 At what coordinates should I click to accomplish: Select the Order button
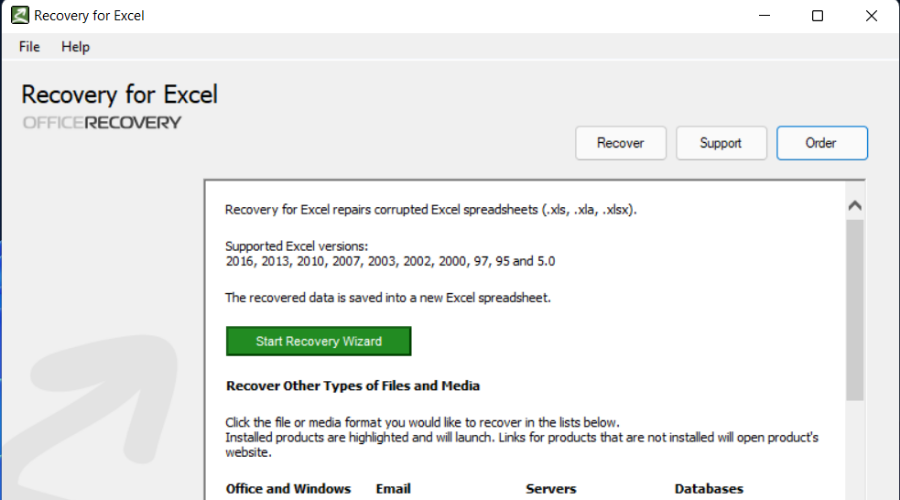[x=821, y=143]
